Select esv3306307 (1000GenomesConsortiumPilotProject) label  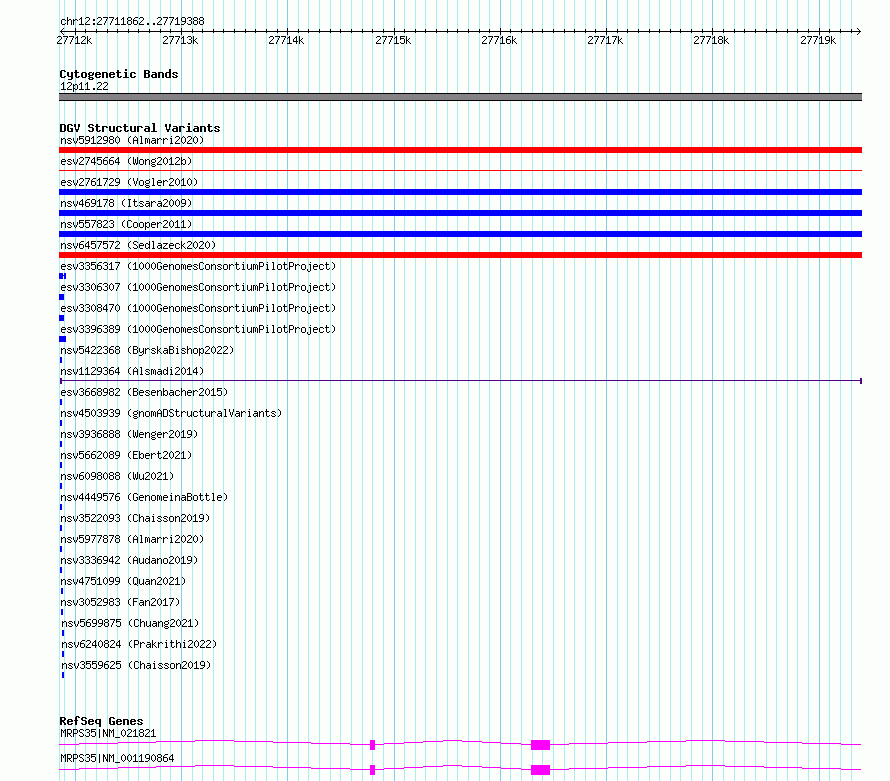[198, 287]
